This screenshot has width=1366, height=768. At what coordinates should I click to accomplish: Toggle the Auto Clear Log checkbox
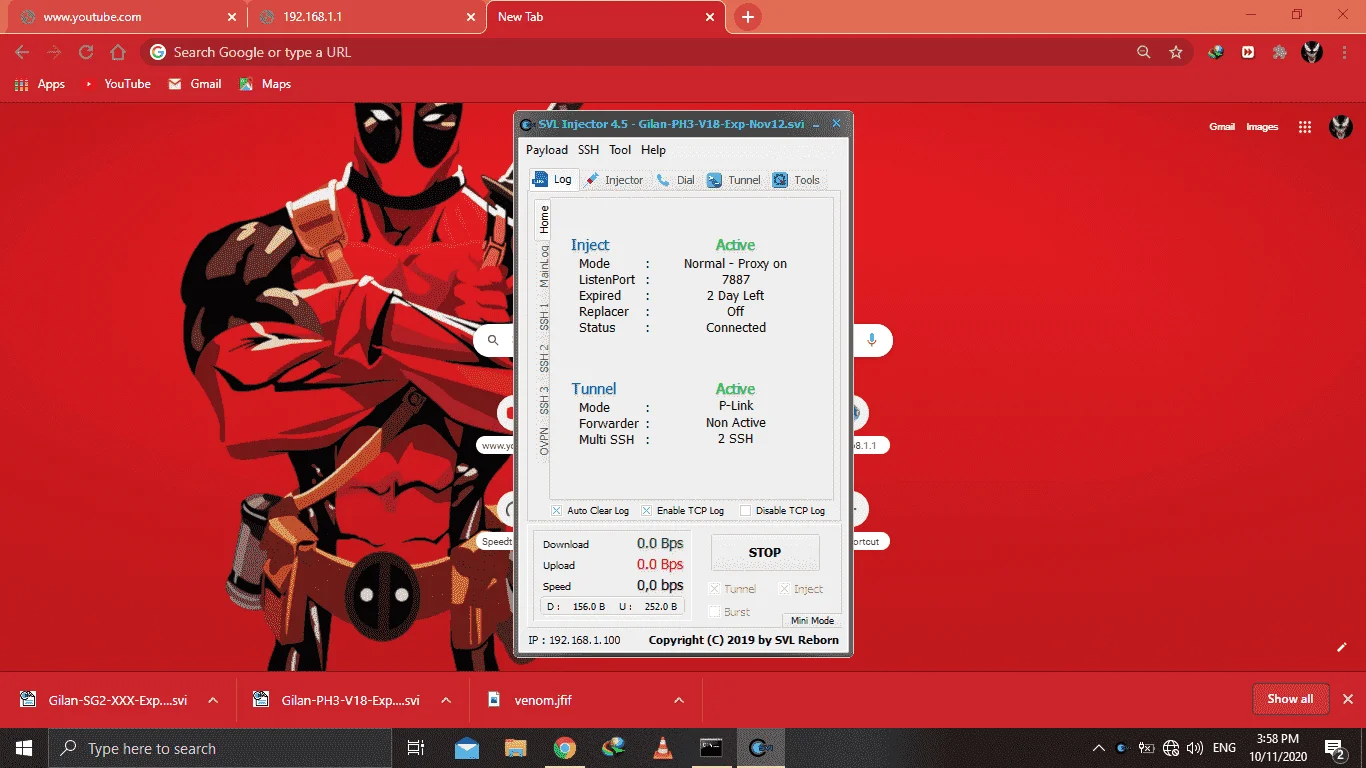tap(557, 510)
